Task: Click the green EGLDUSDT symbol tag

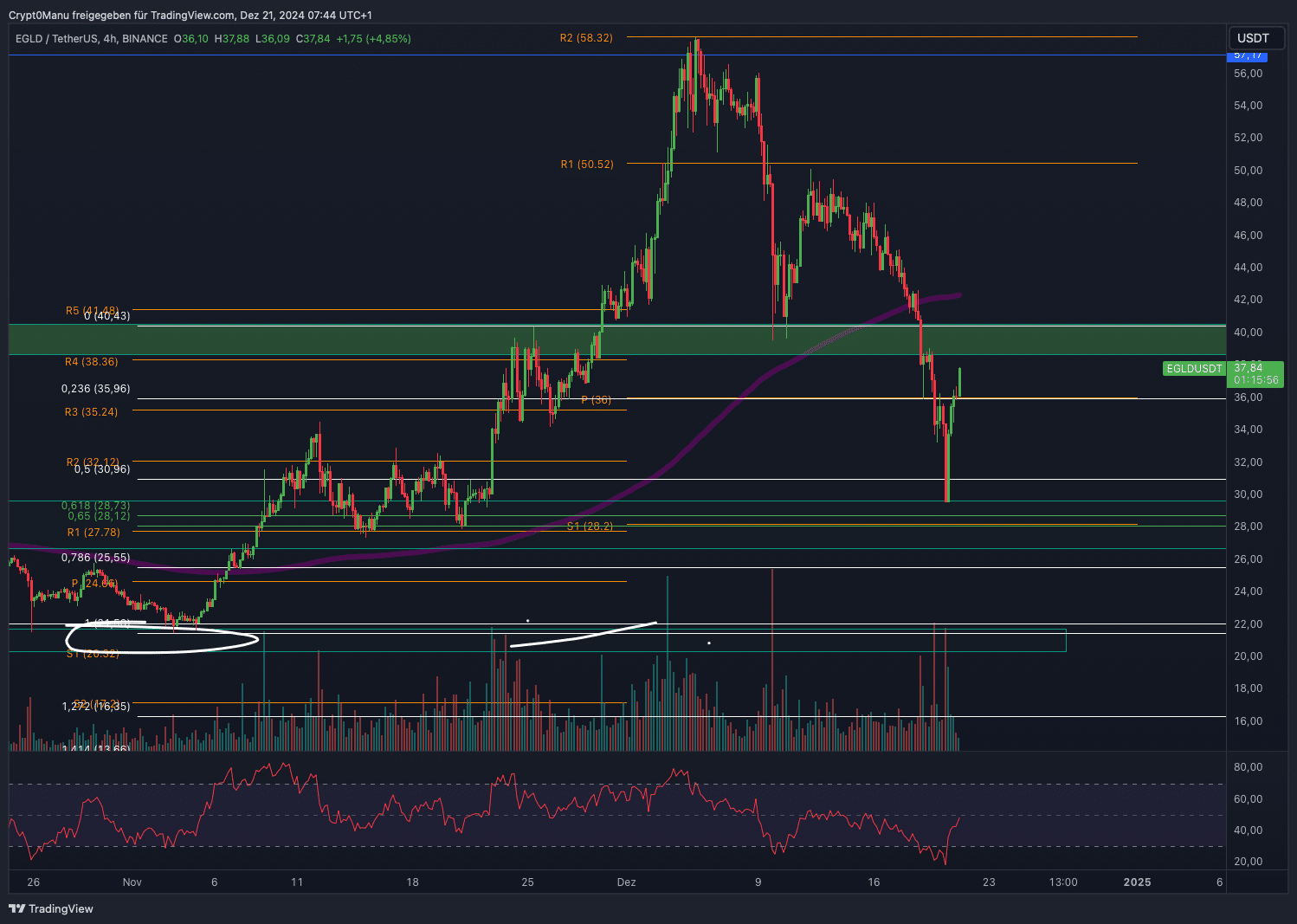Action: point(1194,369)
